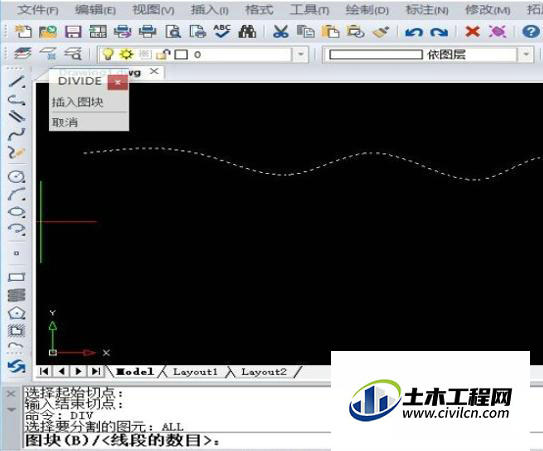Open the 工具(T) menu
Screen dimensions: 543x451
(309, 10)
